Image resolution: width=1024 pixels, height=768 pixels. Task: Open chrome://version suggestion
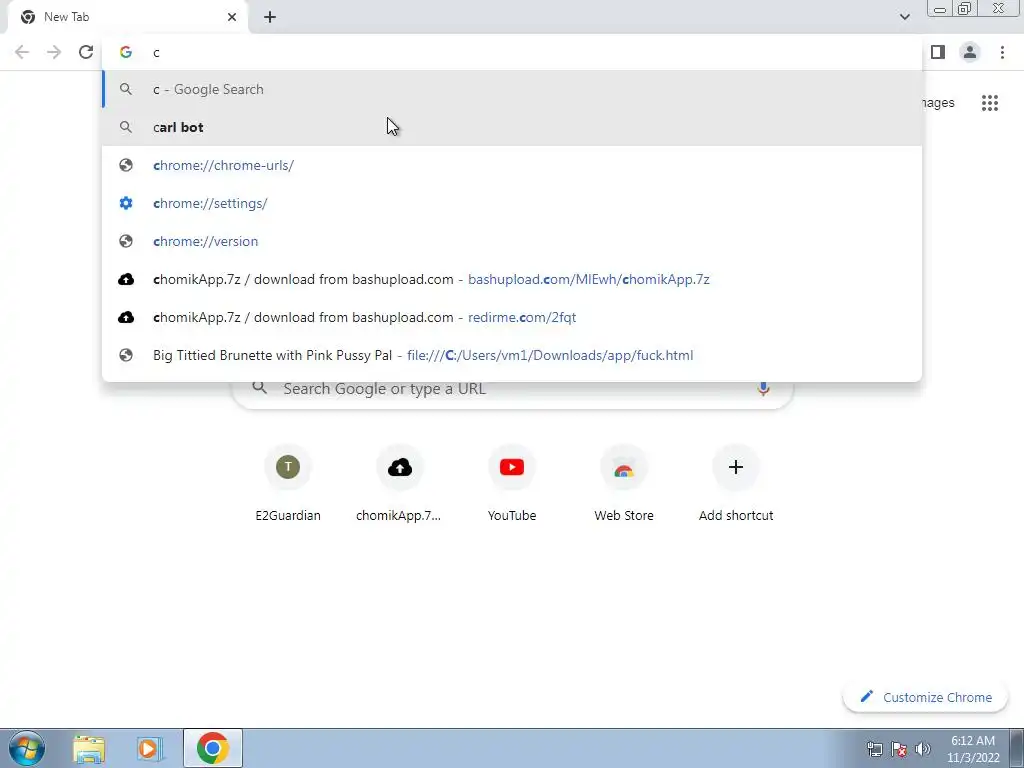pos(512,241)
